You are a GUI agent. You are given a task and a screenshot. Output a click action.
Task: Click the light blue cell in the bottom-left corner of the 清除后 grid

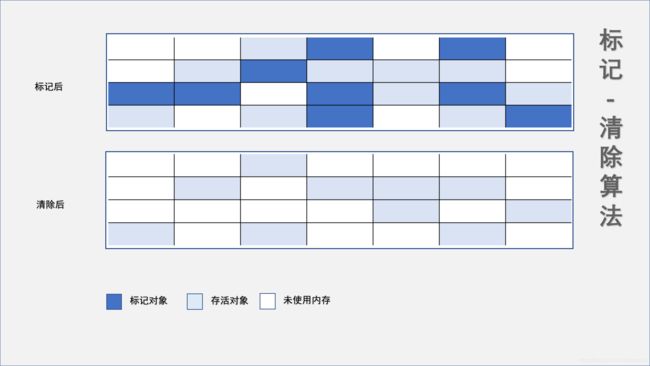pyautogui.click(x=141, y=234)
